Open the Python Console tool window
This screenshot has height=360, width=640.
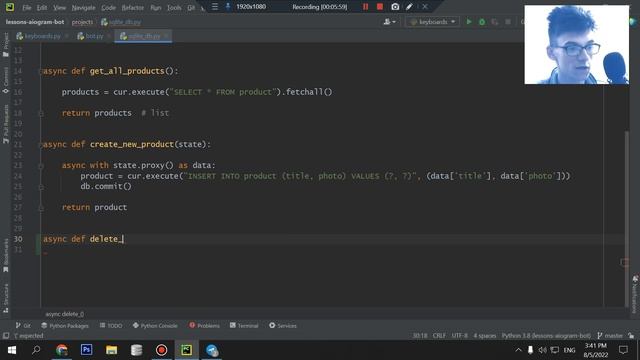click(155, 326)
